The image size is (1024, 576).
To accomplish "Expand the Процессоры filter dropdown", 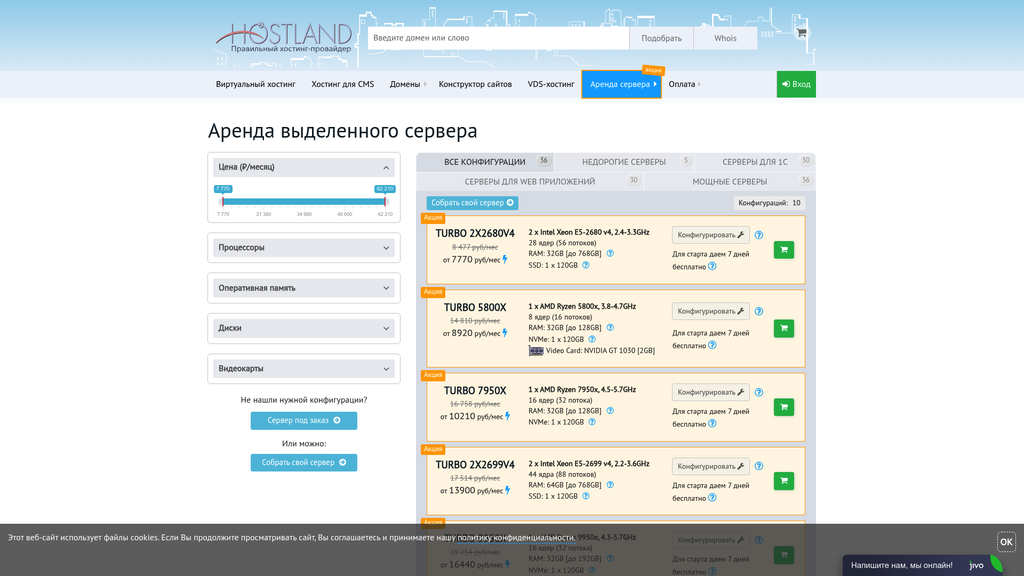I will (x=303, y=247).
